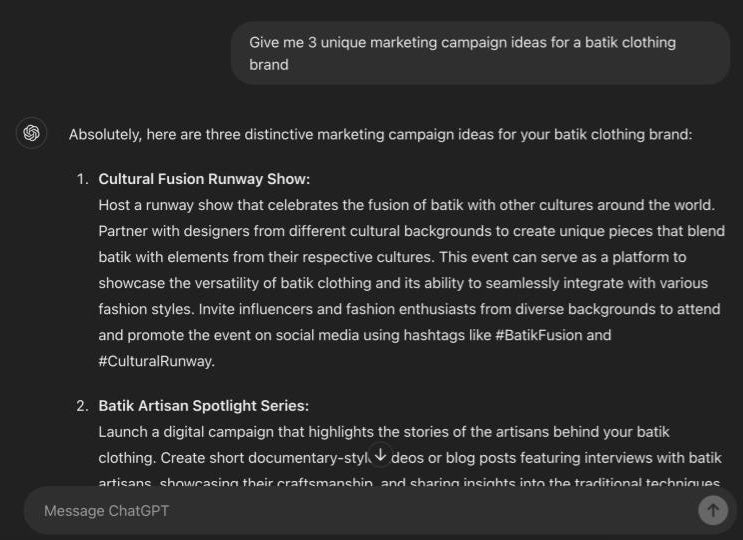This screenshot has width=743, height=540.
Task: Focus the Message ChatGPT input field
Action: [360, 511]
